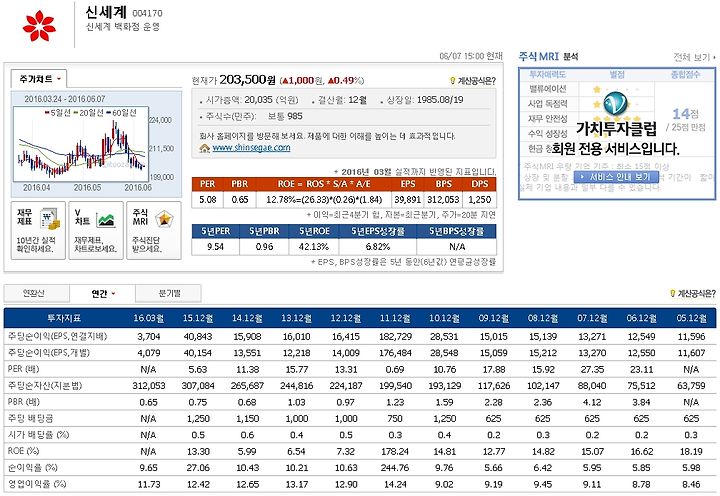Select the 주당순자산(지분법) row label
This screenshot has height=496, width=720.
[45, 385]
